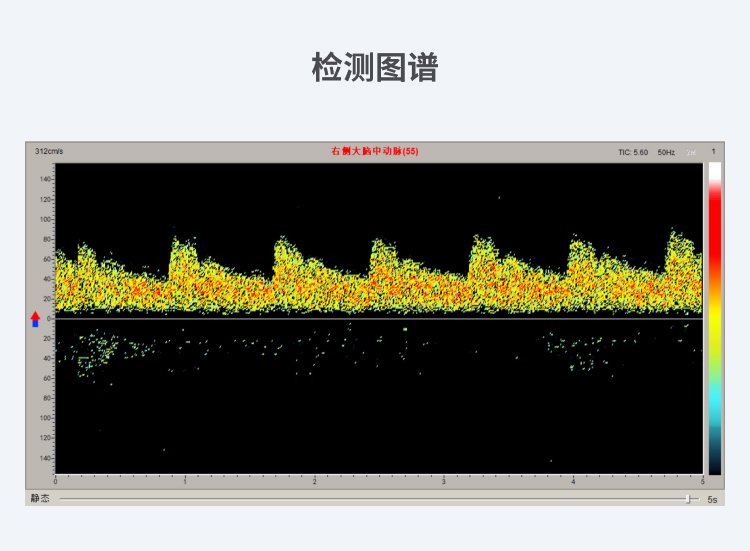Click the 1 second mark on time axis
This screenshot has width=750, height=551.
[185, 481]
